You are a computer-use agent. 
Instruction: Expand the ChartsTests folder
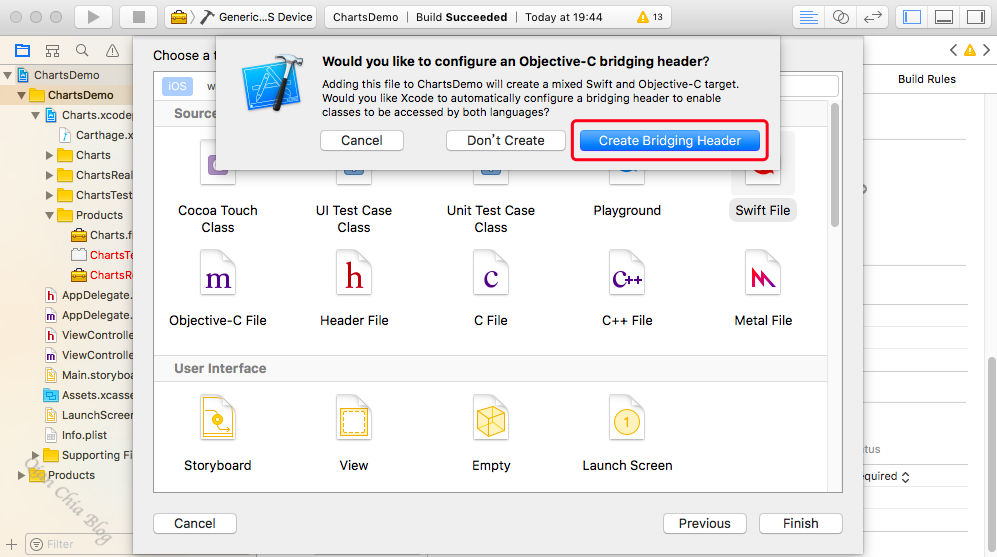pyautogui.click(x=50, y=195)
